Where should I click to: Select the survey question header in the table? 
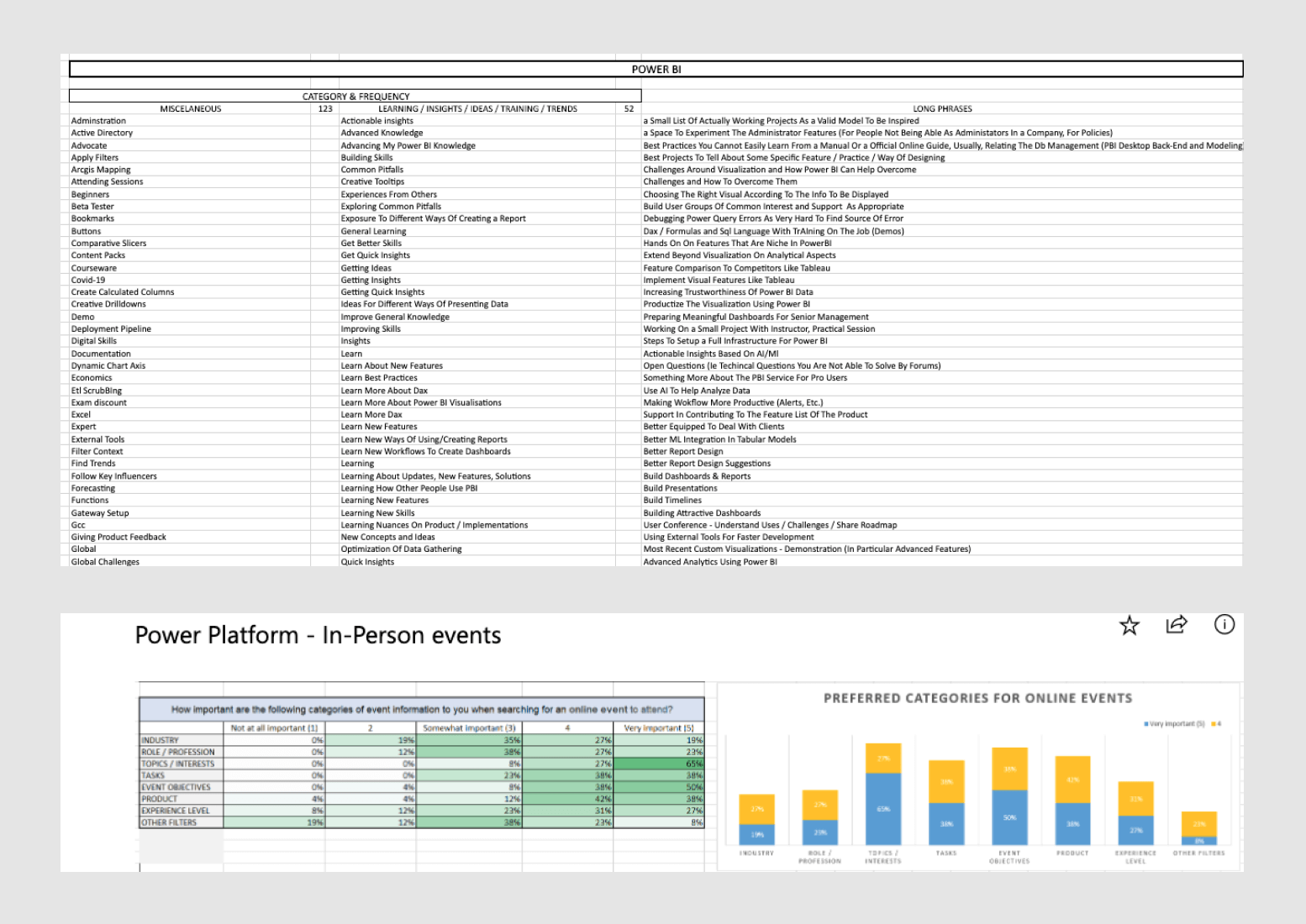pos(422,709)
